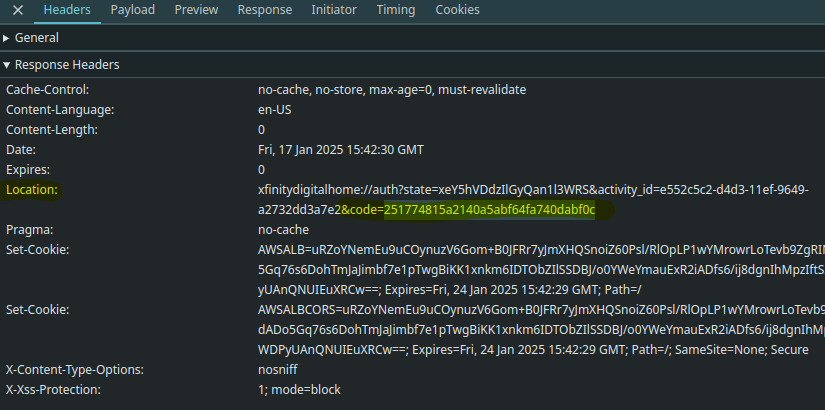Switch to the Headers tab
Screen dimensions: 825x410
[x=67, y=10]
